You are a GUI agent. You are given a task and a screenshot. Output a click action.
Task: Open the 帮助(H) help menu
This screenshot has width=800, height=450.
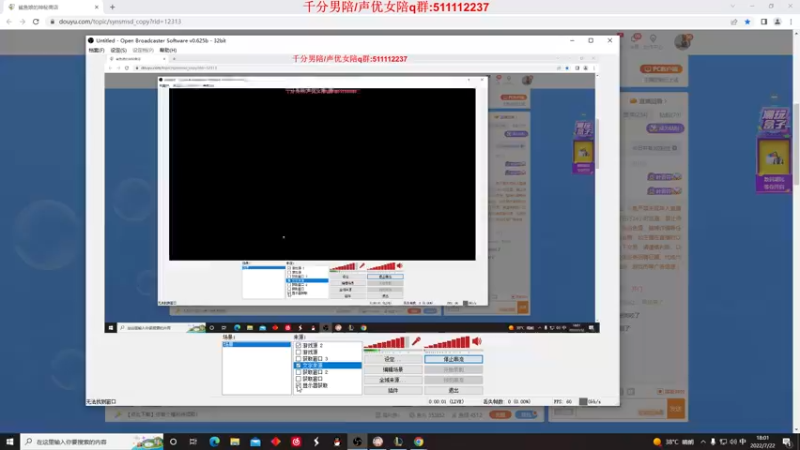pyautogui.click(x=168, y=50)
